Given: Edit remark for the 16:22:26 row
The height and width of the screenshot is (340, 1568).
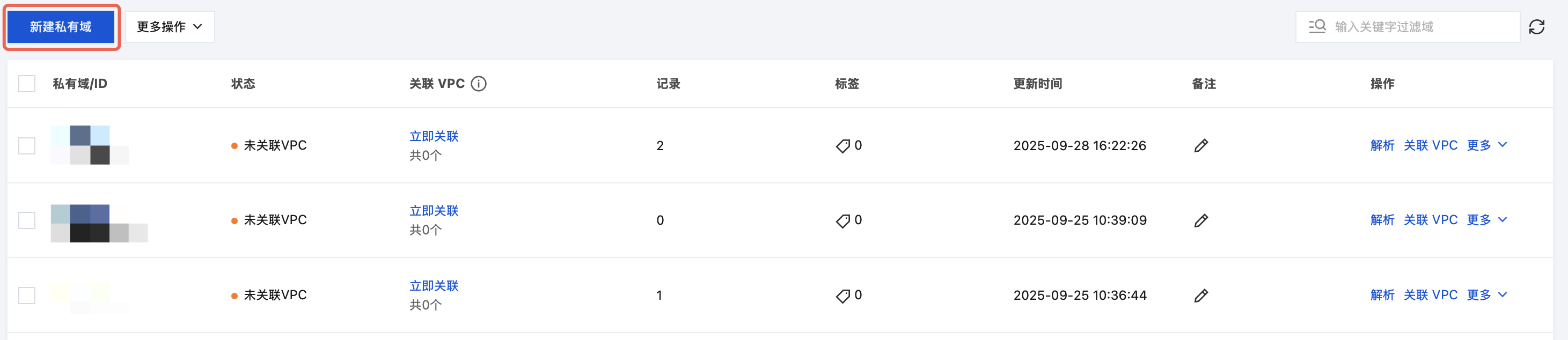Looking at the screenshot, I should pyautogui.click(x=1201, y=146).
